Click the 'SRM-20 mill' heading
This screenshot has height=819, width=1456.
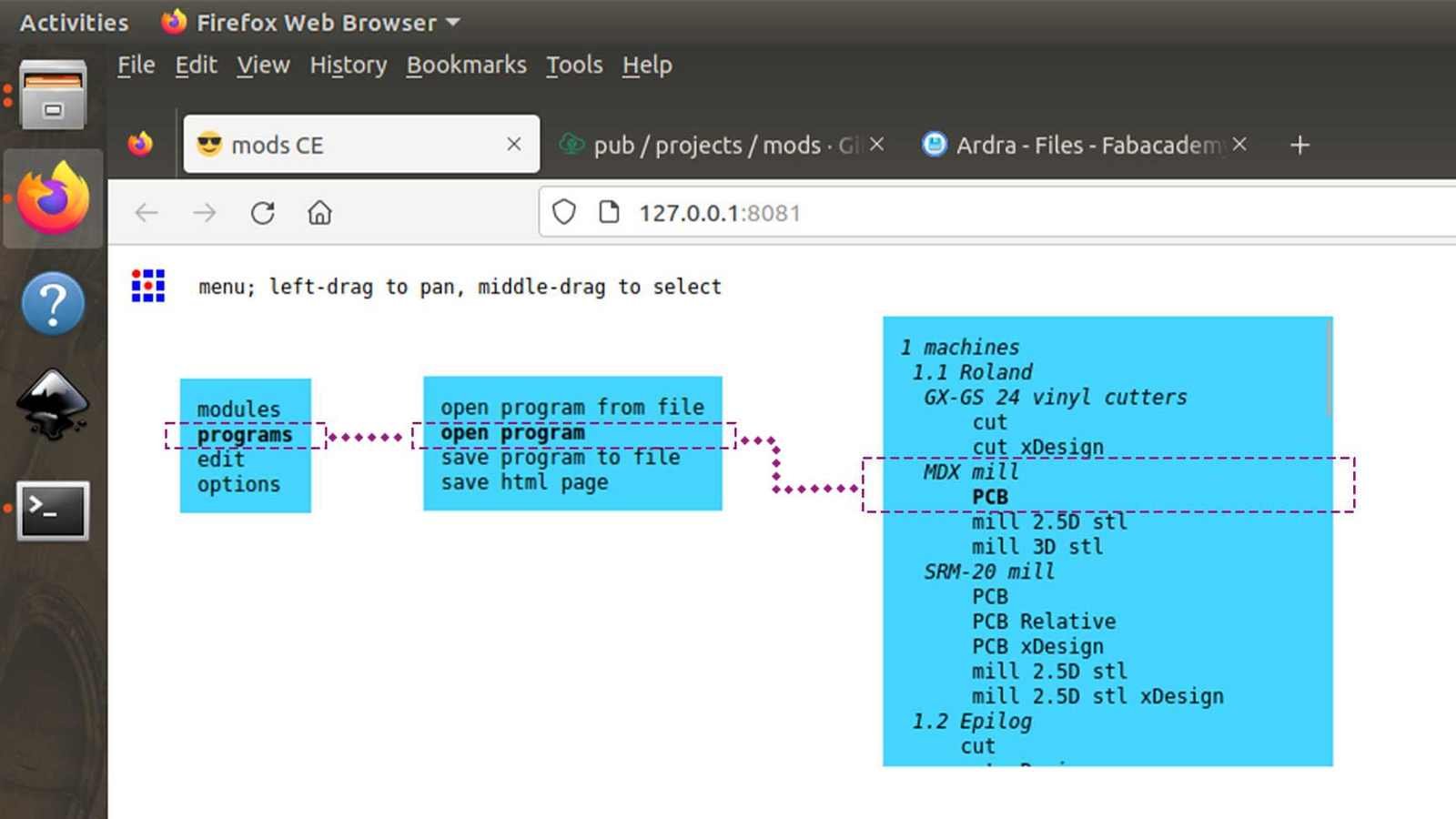point(989,571)
